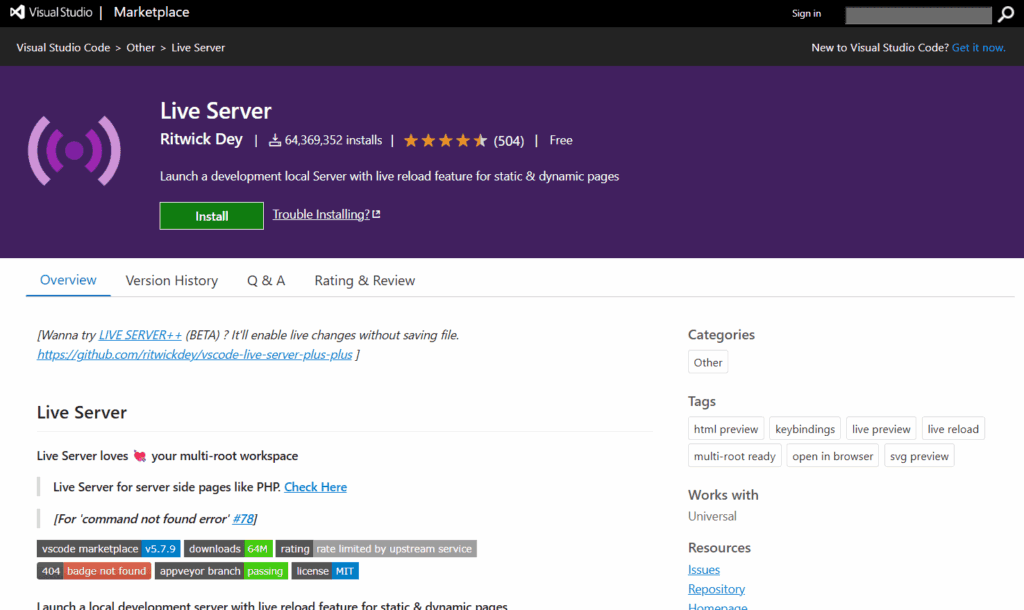This screenshot has width=1024, height=610.
Task: Select the multi-root ready tag
Action: (x=735, y=456)
